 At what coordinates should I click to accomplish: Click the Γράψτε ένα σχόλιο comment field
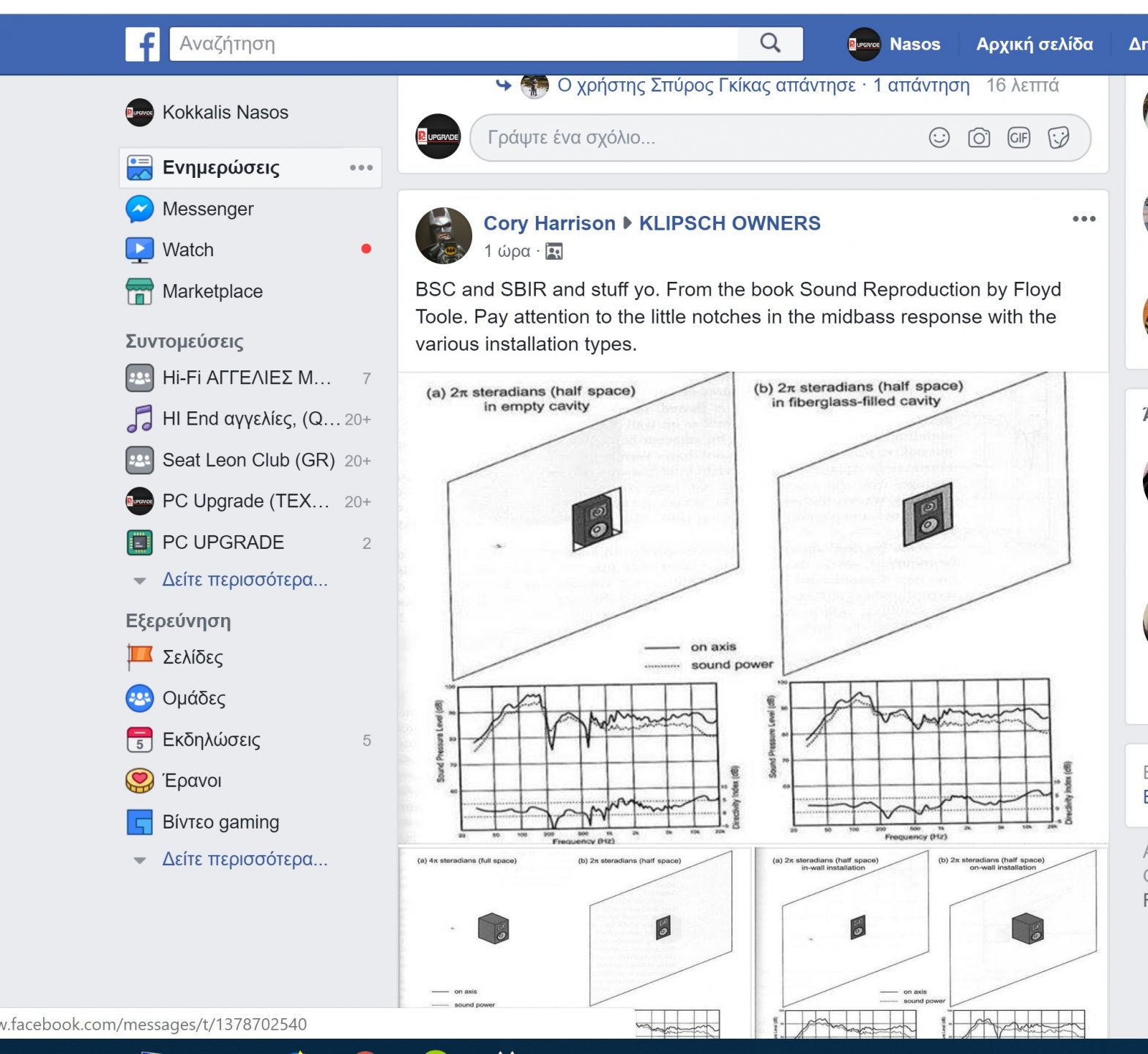coord(703,138)
